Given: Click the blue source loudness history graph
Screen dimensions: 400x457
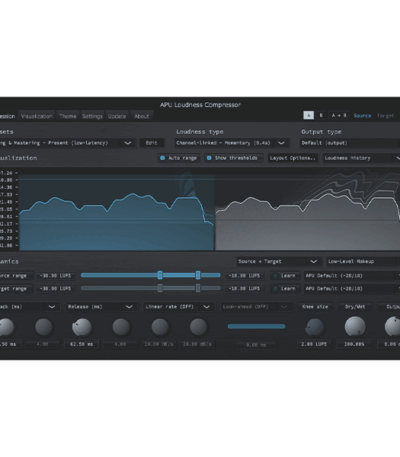Looking at the screenshot, I should tap(116, 212).
